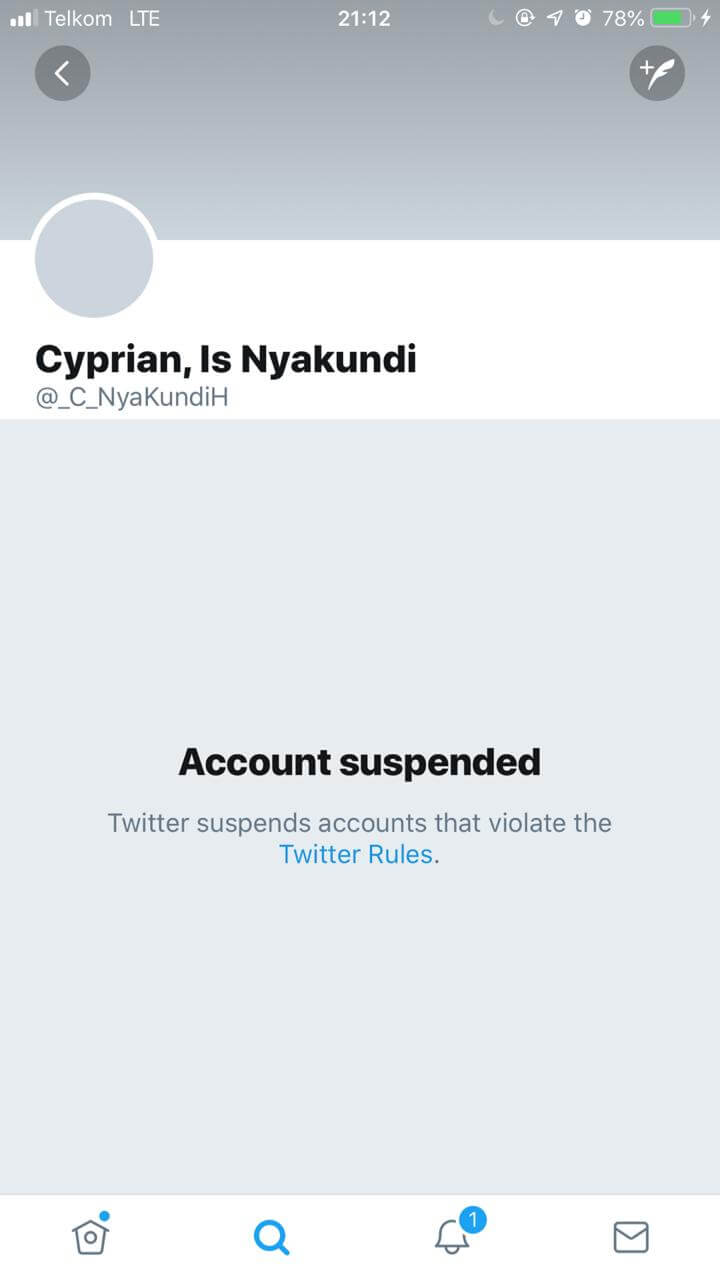Screen dimensions: 720x1280
Task: Open the Notifications bell tab
Action: [x=453, y=1236]
